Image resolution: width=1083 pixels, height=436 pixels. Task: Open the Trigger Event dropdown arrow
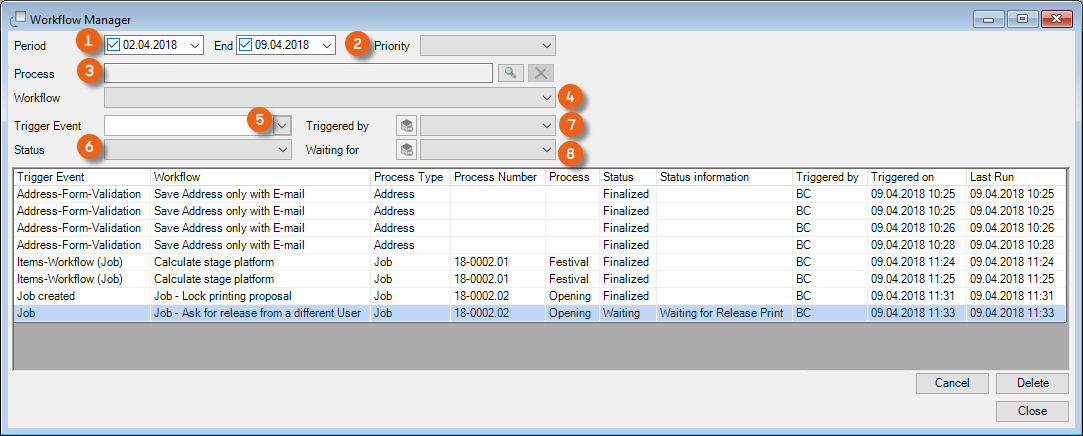[282, 125]
